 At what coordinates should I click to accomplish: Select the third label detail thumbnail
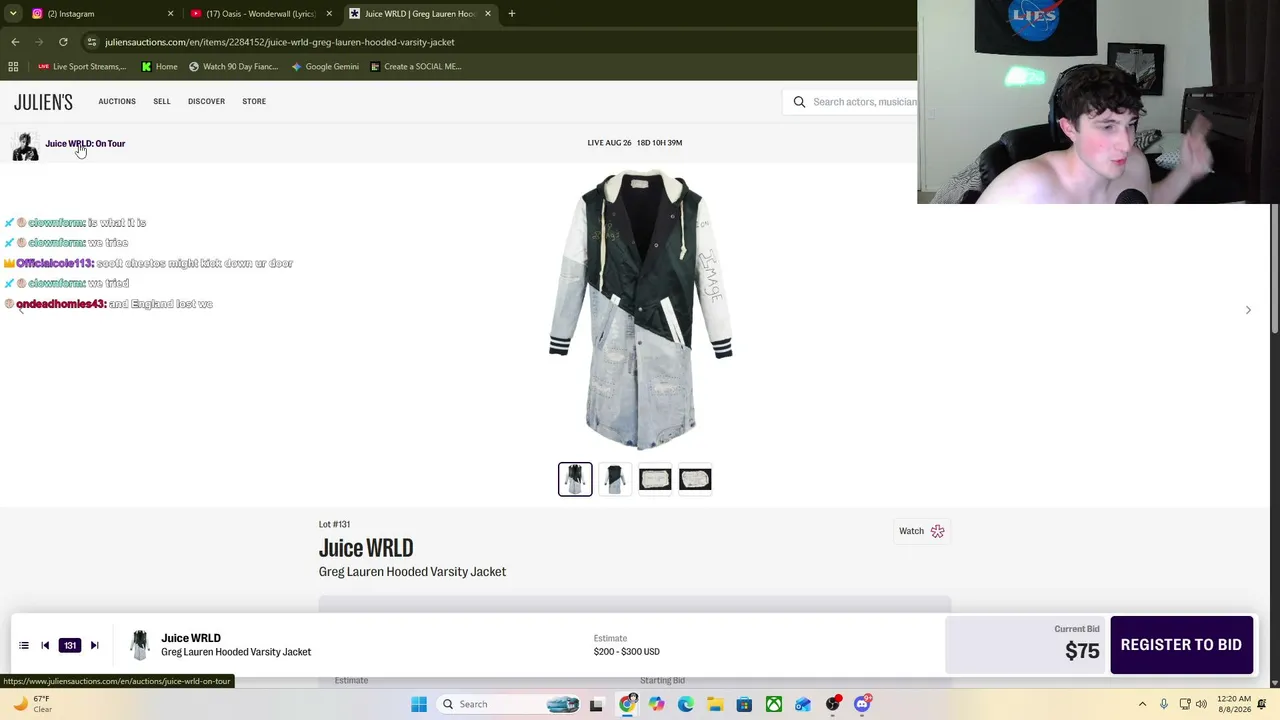[655, 480]
